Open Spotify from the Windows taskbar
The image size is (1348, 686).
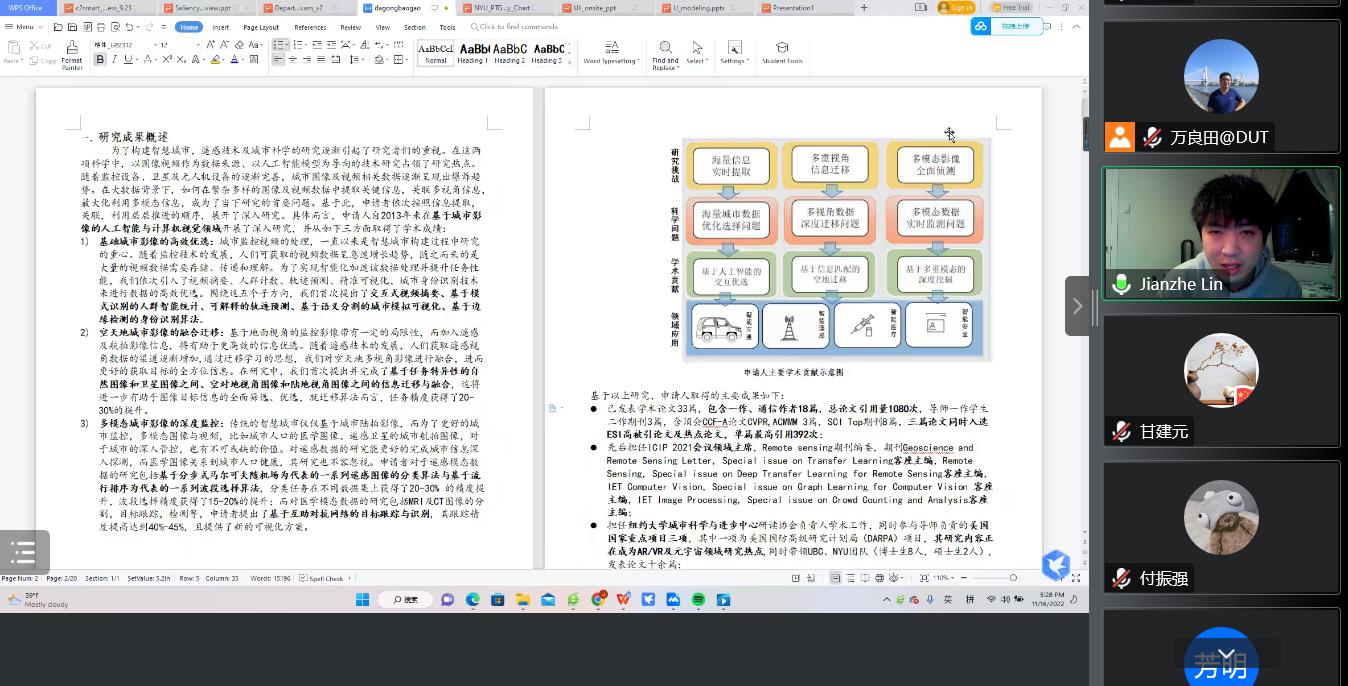point(698,599)
